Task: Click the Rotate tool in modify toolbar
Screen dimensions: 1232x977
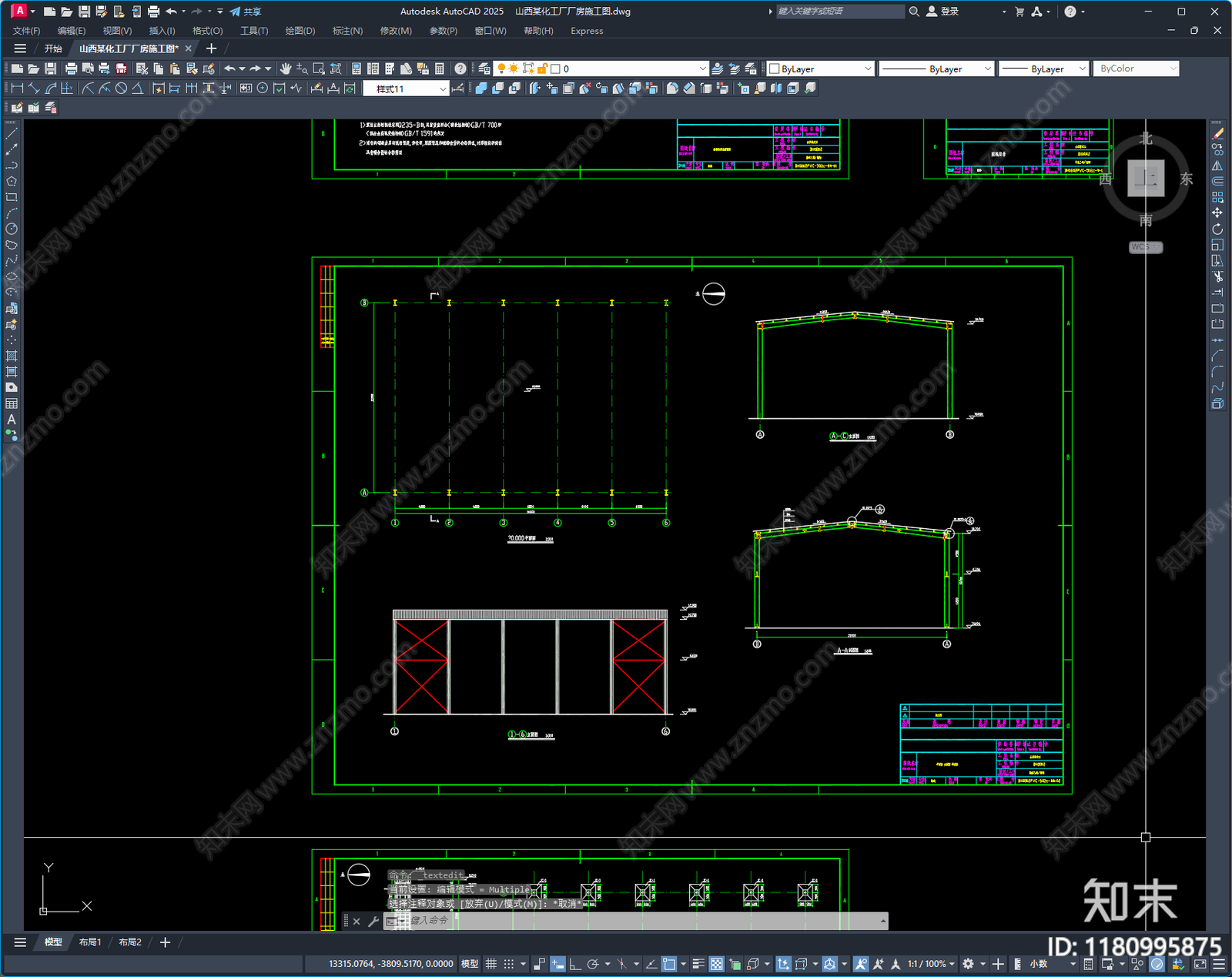Action: tap(1217, 229)
